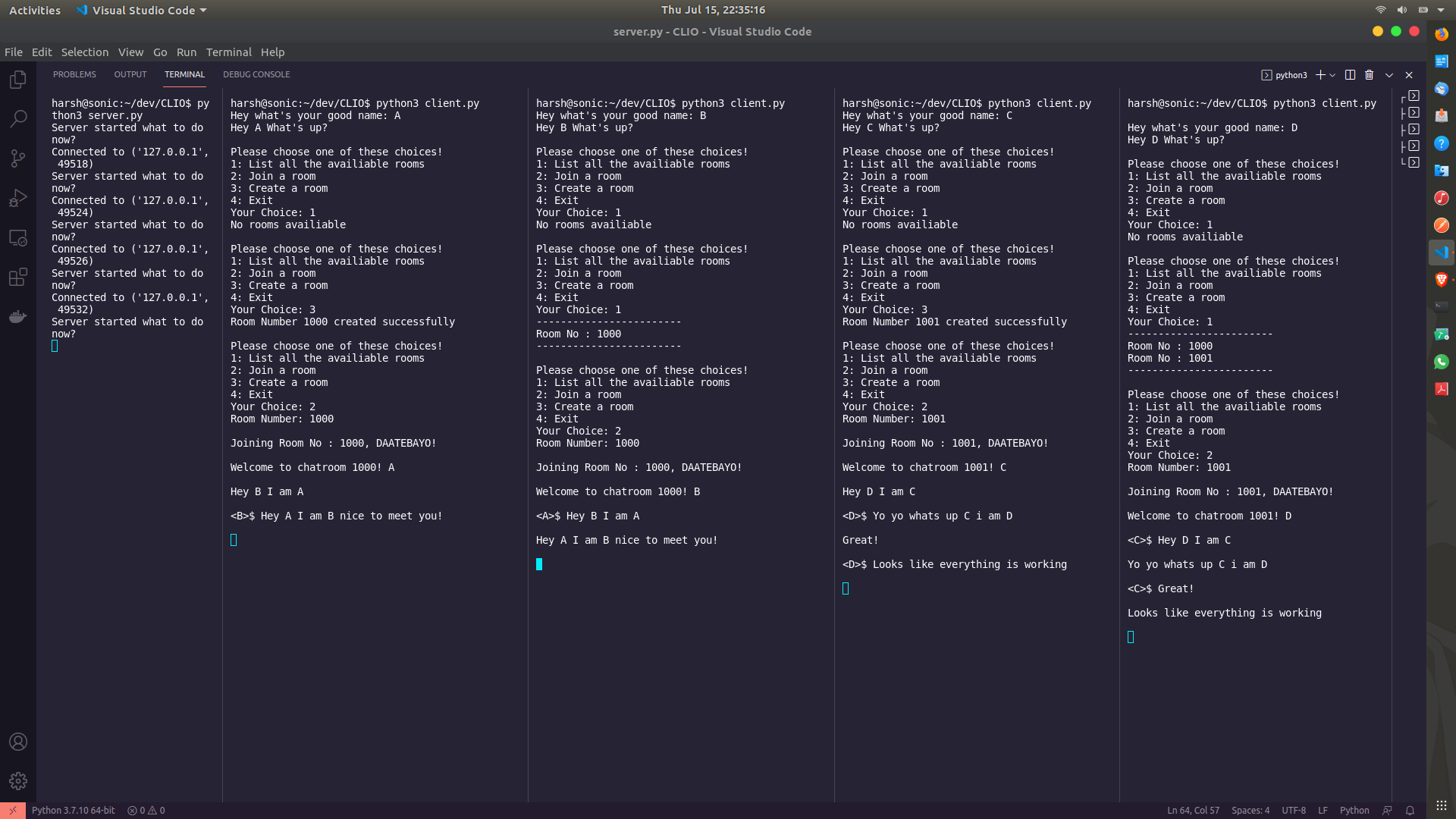Open the Search icon in the Activity Bar
Screen dimensions: 1456x819
coord(18,118)
